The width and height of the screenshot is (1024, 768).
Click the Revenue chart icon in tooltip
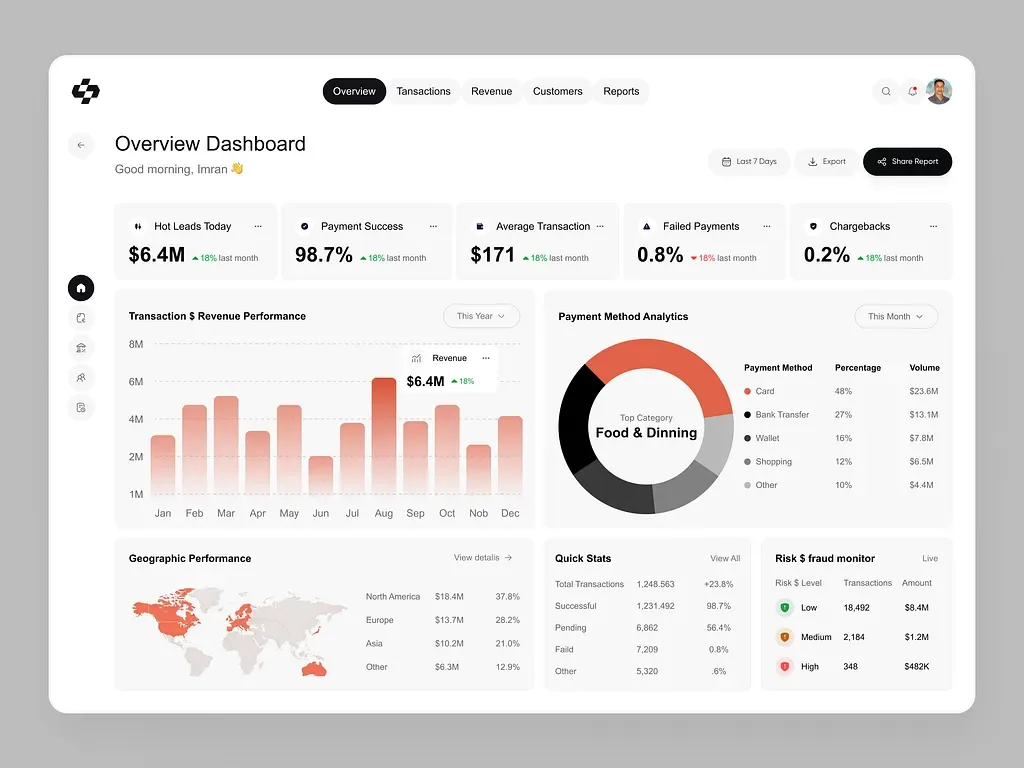tap(416, 358)
